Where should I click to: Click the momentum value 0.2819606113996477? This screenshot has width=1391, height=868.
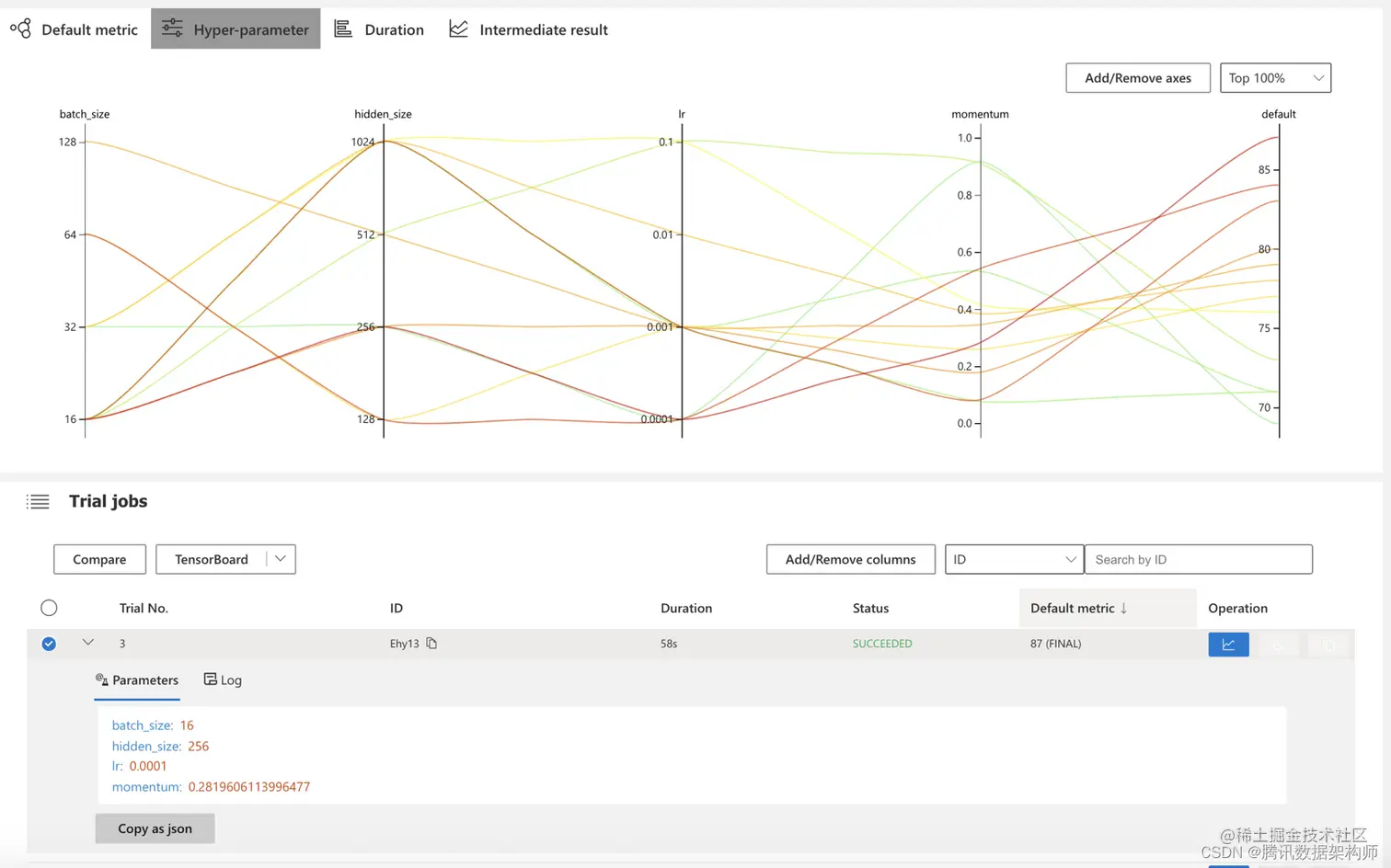tap(249, 787)
